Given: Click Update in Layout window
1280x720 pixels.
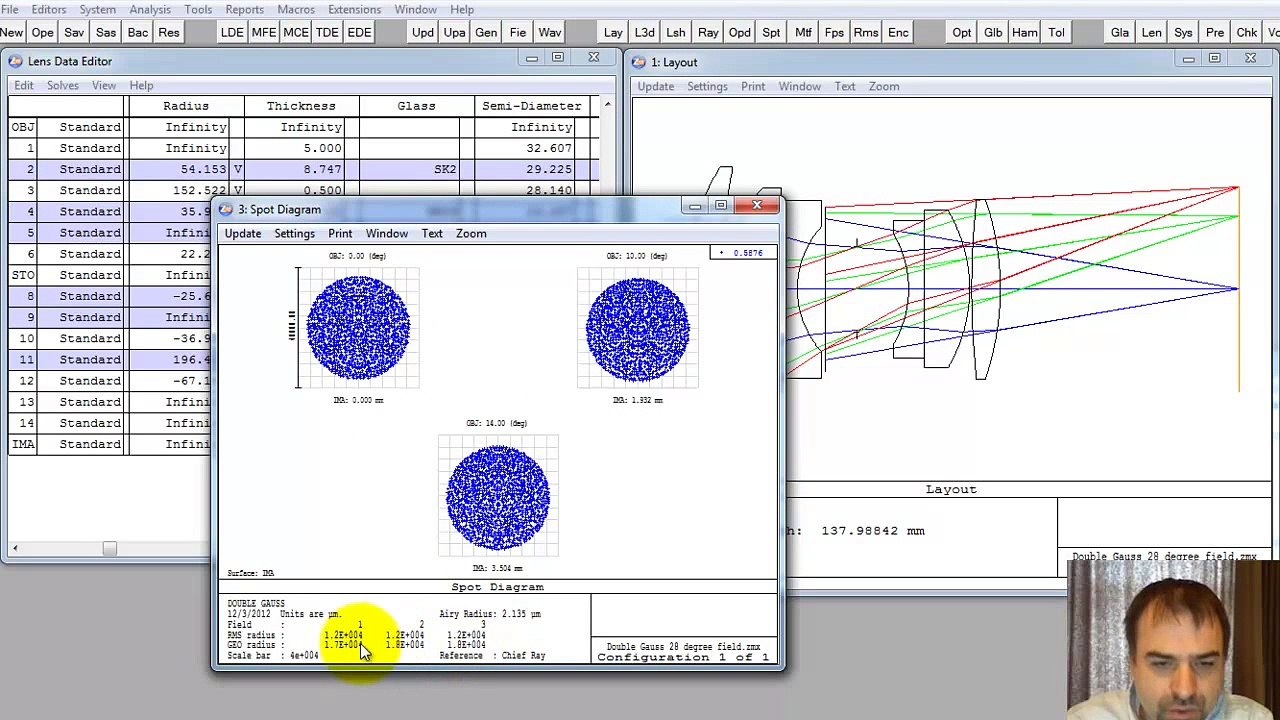Looking at the screenshot, I should click(x=656, y=86).
